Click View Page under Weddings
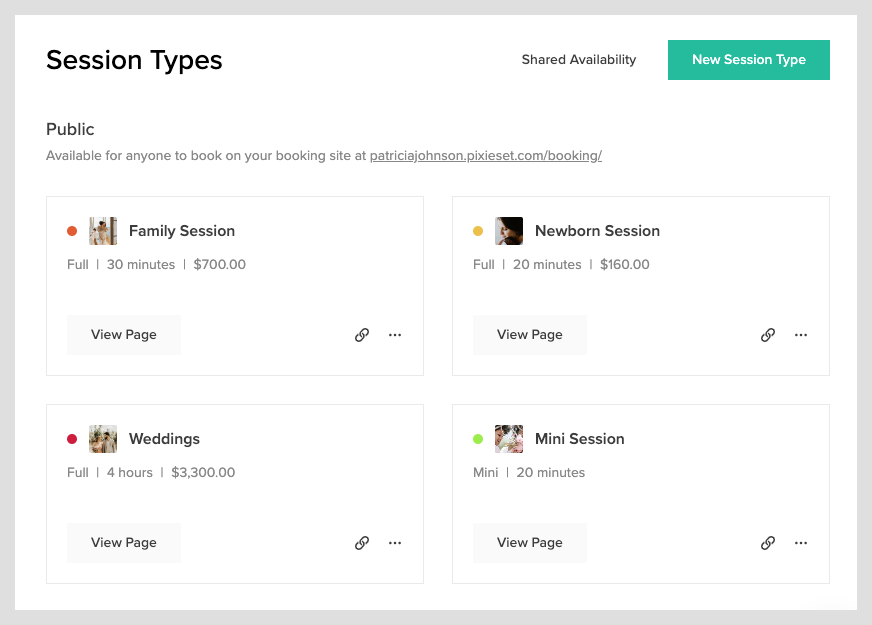This screenshot has height=625, width=872. click(x=123, y=542)
